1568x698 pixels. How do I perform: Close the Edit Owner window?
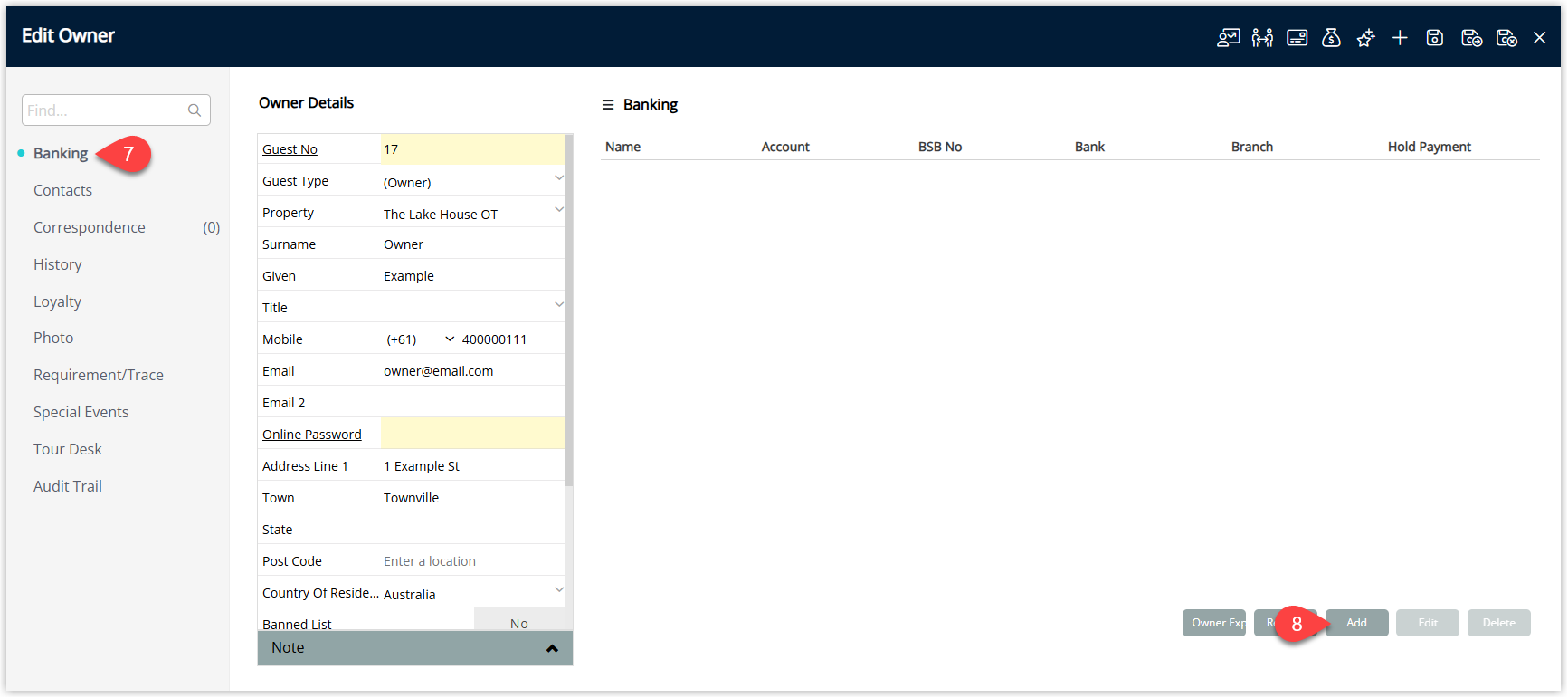tap(1539, 38)
